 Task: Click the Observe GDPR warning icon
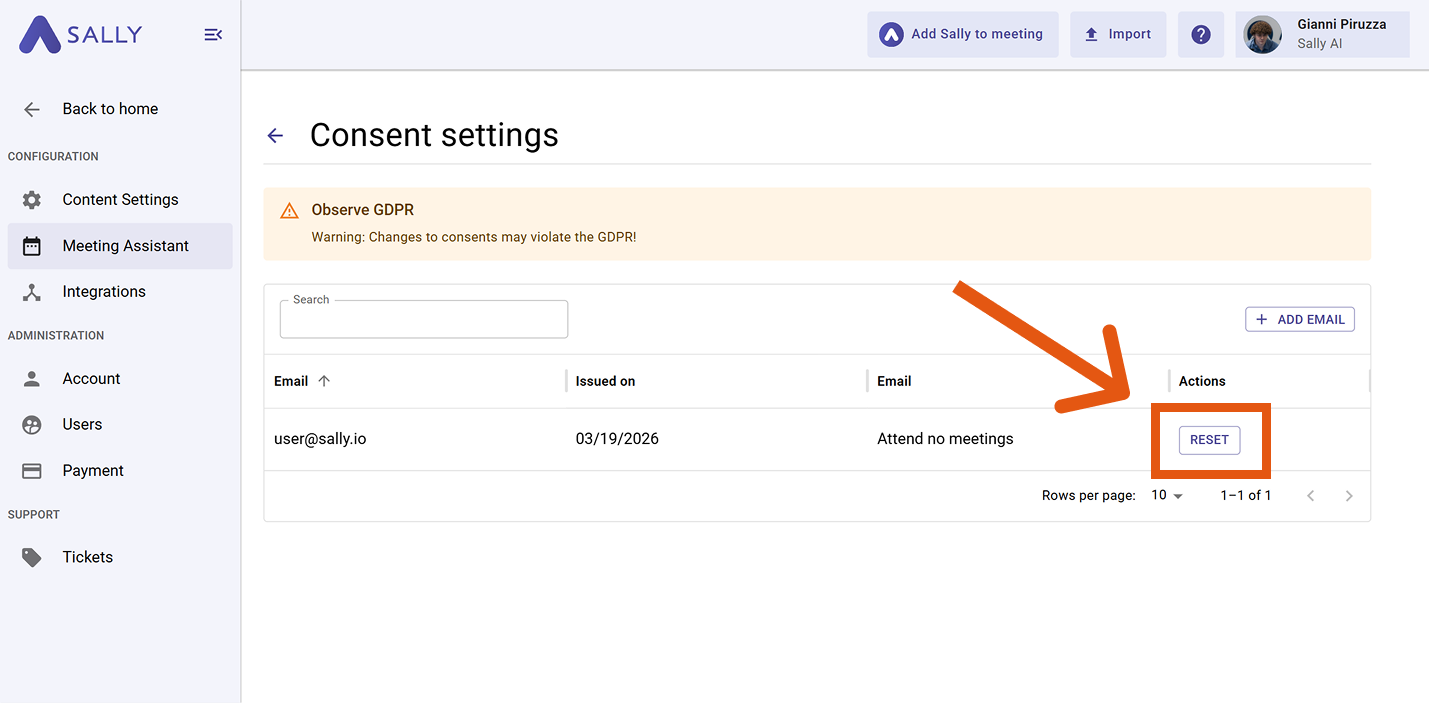tap(289, 211)
